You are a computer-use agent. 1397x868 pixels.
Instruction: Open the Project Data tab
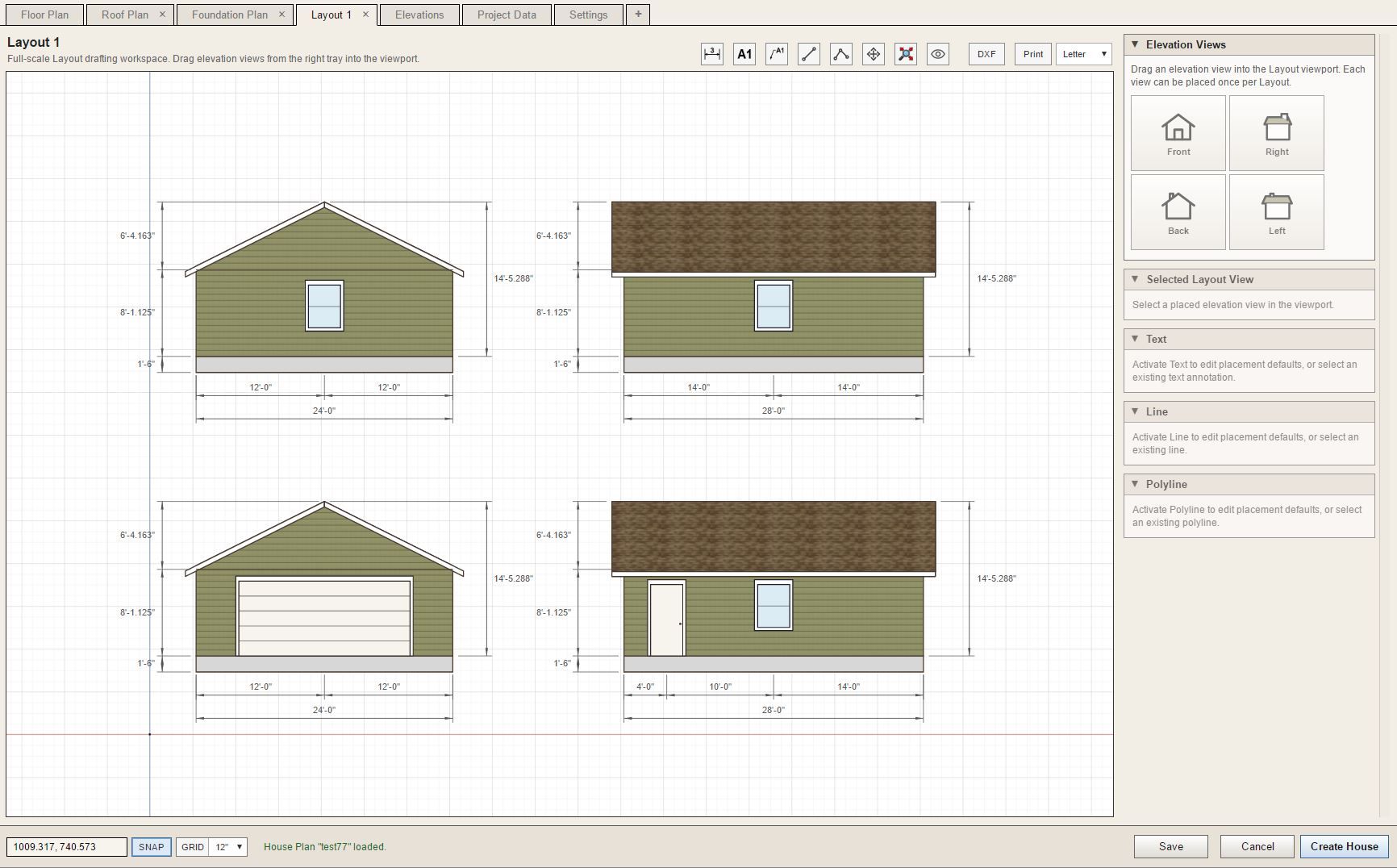(507, 15)
